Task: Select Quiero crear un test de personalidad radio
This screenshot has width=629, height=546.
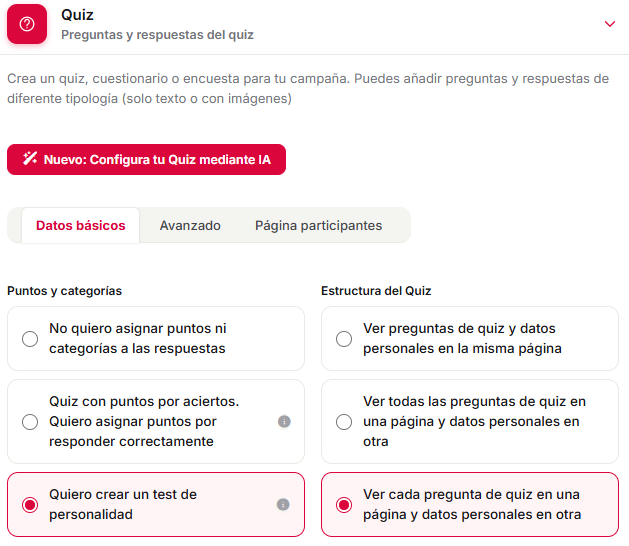Action: click(30, 505)
